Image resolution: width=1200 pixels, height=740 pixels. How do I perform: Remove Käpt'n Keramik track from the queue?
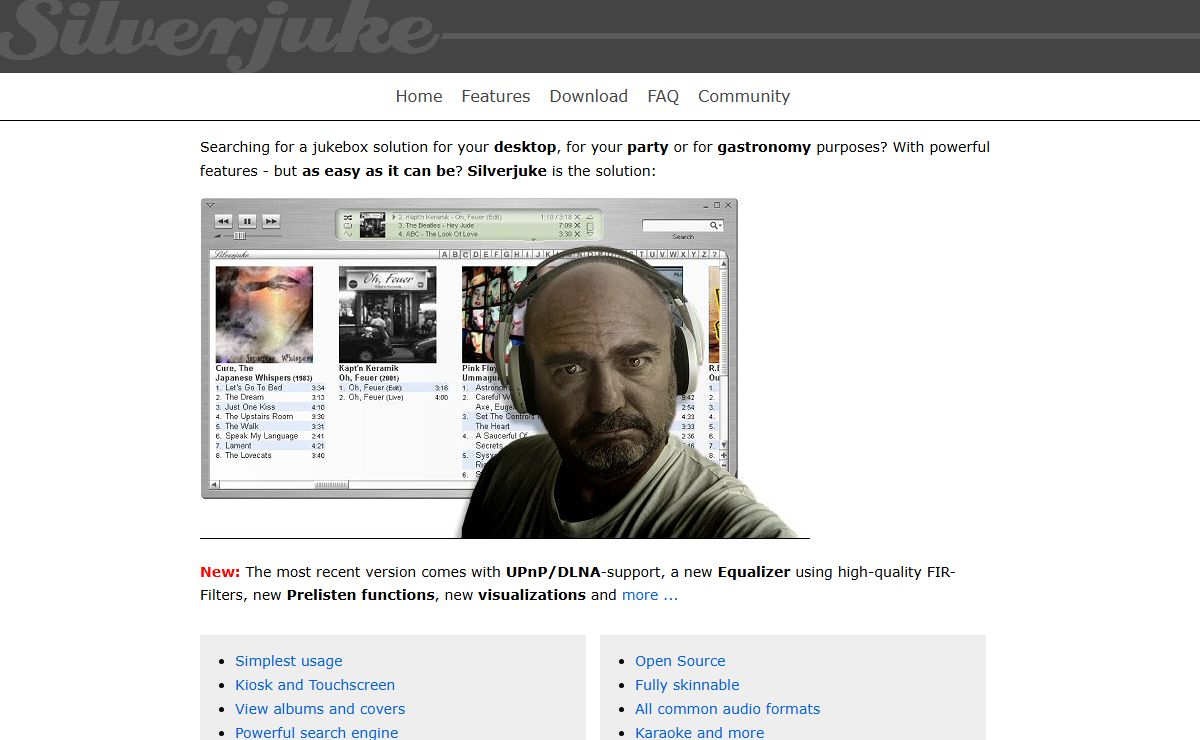577,217
